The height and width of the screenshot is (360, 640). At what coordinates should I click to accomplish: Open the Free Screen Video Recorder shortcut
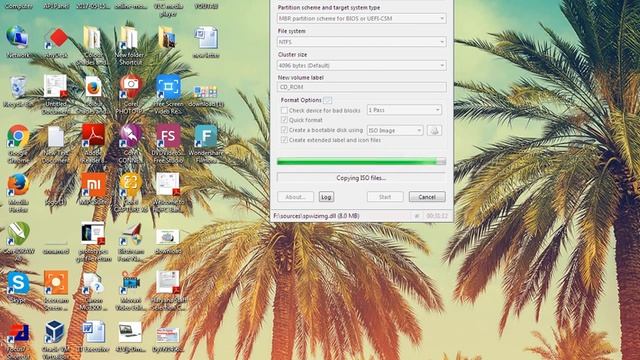point(168,87)
